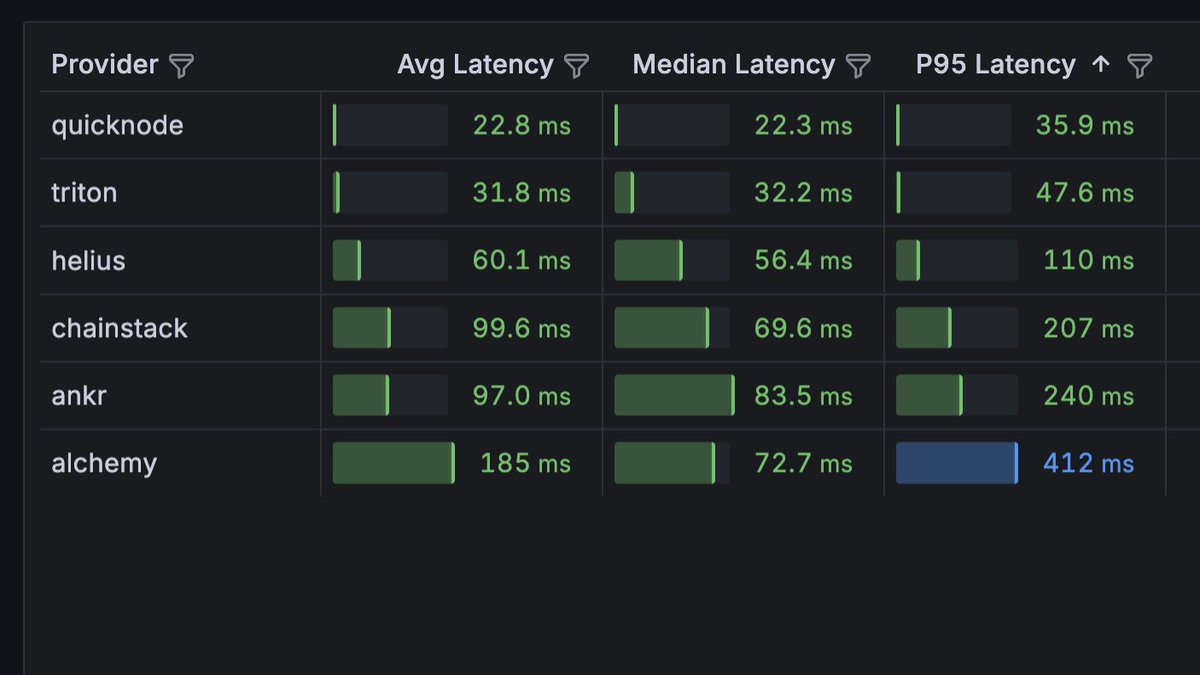
Task: Toggle the P95 Latency sort arrow
Action: tap(1101, 65)
